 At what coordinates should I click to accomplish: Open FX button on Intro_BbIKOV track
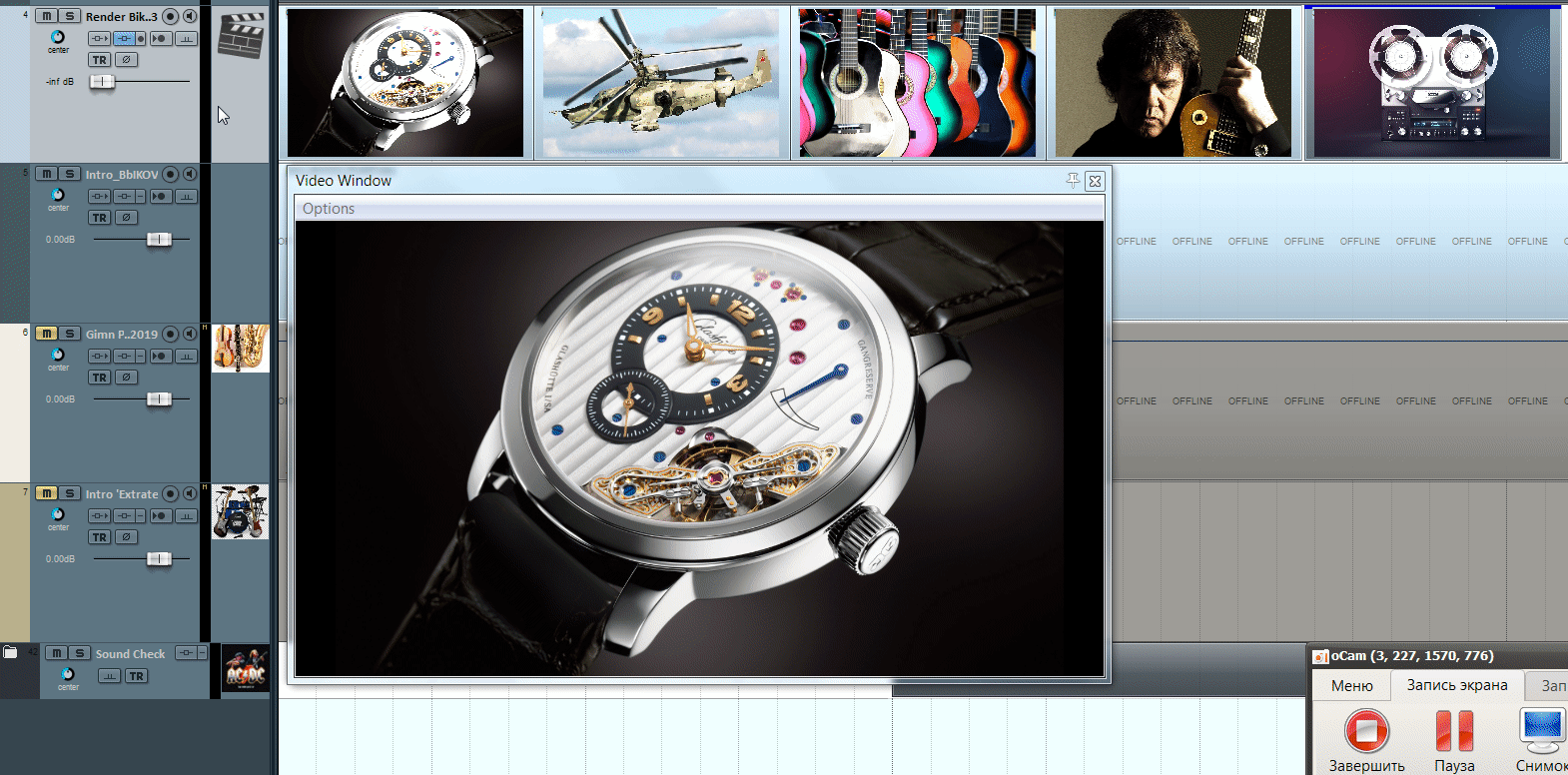(x=123, y=197)
